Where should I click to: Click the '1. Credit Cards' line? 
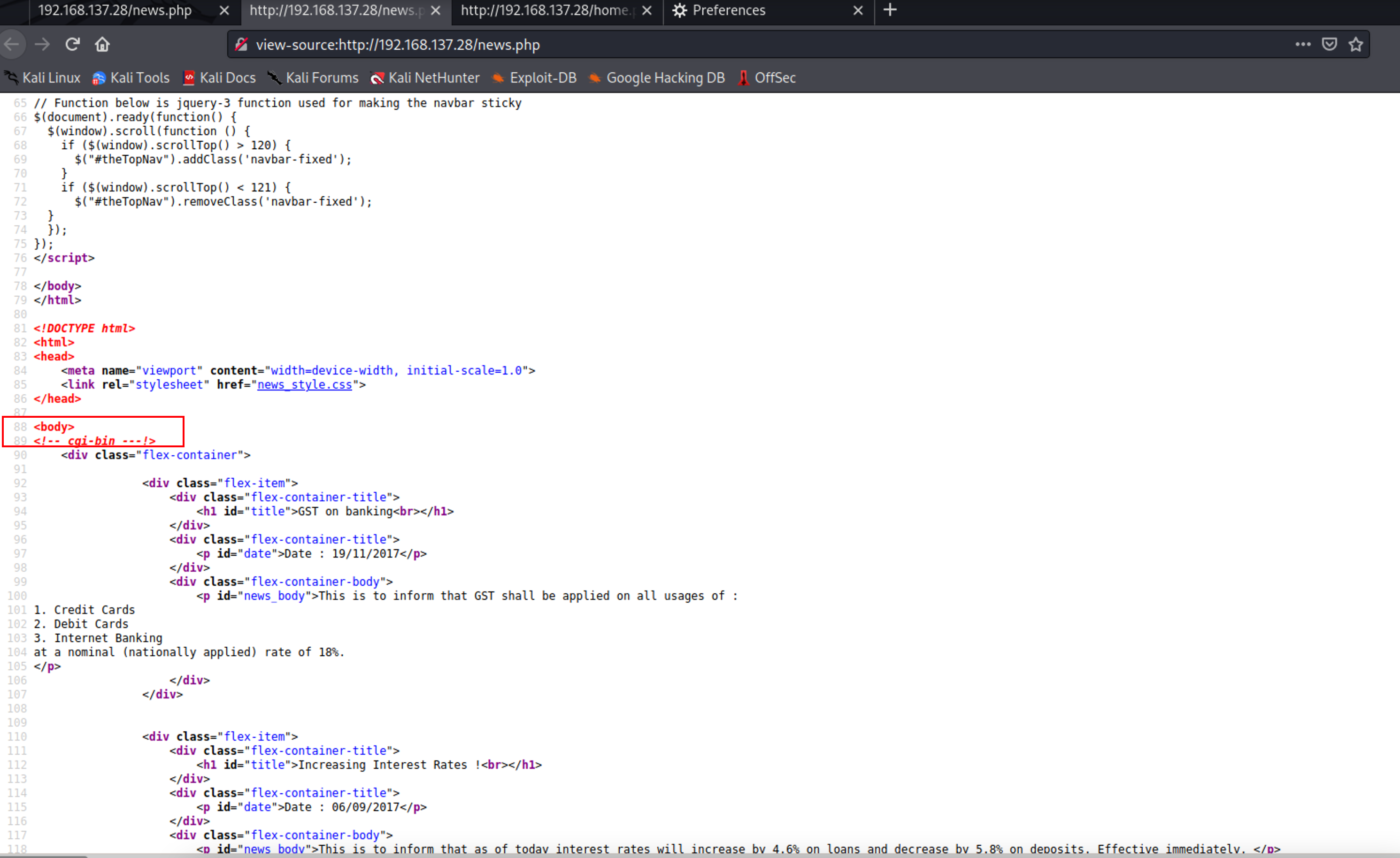click(x=84, y=610)
